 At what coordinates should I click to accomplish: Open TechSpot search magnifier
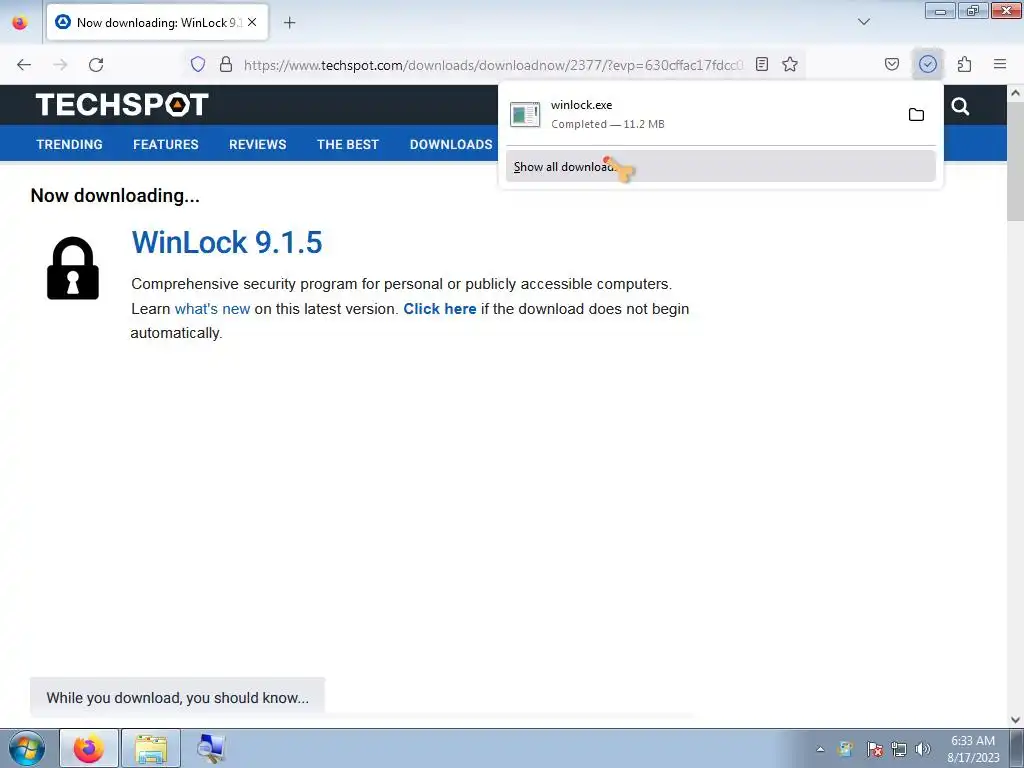pos(960,106)
